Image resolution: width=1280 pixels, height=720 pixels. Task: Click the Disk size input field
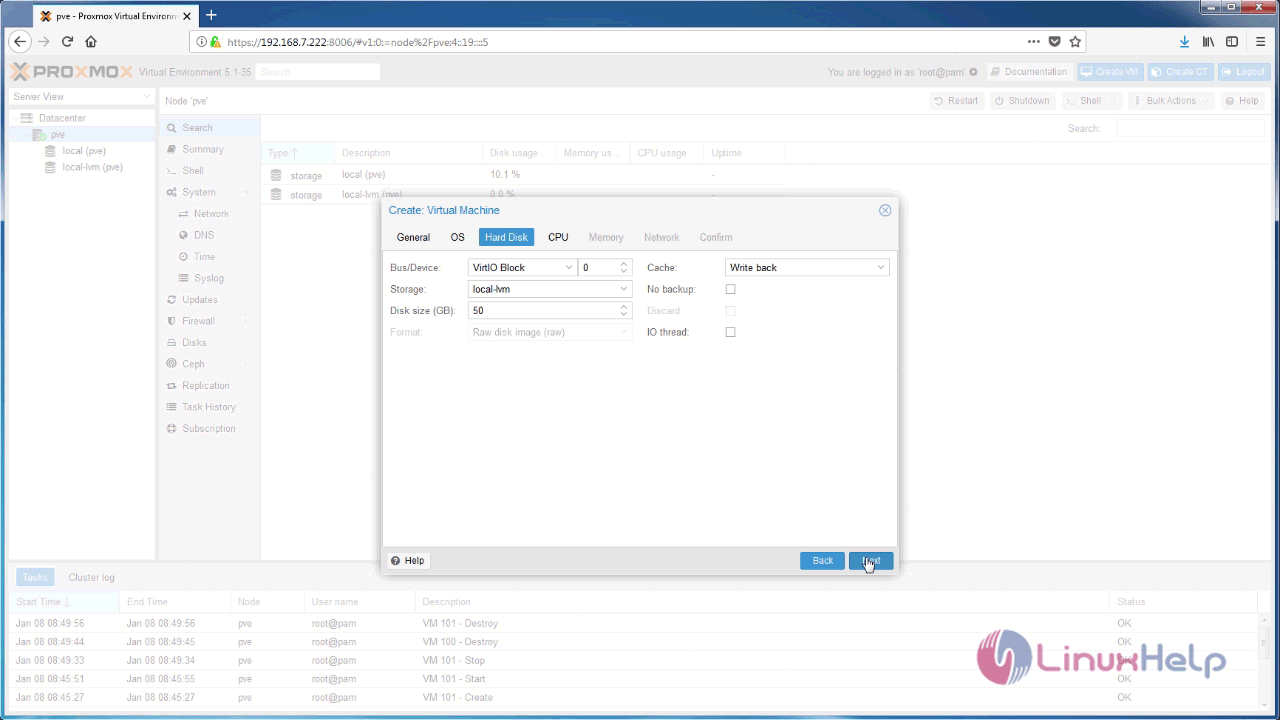point(542,311)
